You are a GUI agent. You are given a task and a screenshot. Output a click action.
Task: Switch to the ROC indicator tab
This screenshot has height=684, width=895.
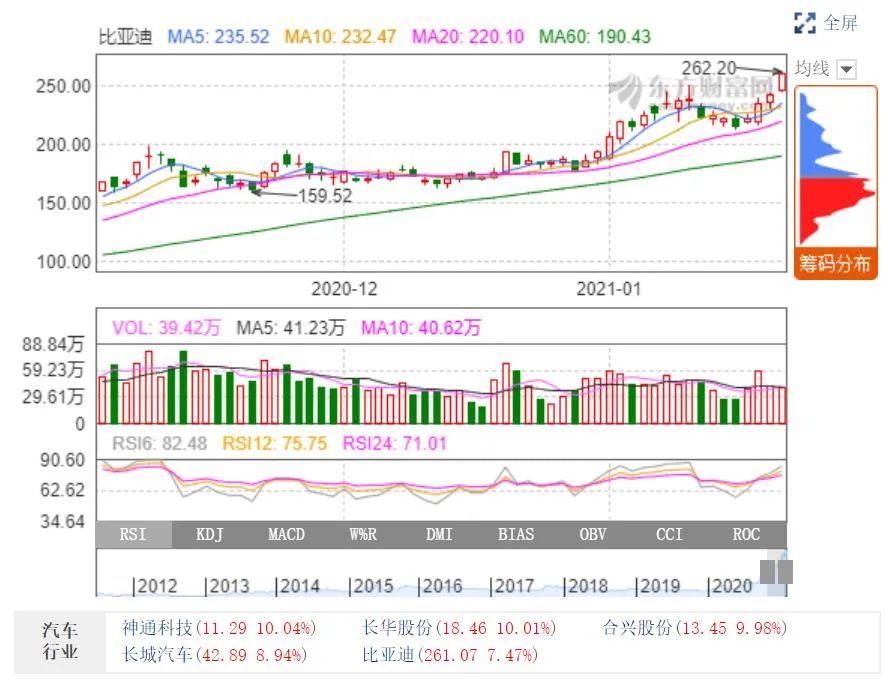tap(746, 534)
